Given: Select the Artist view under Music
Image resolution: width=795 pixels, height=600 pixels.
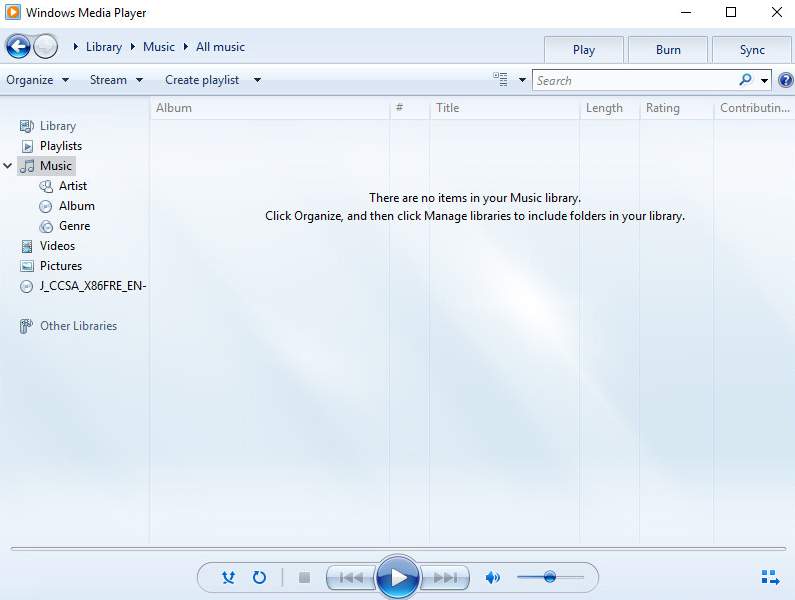Looking at the screenshot, I should point(73,186).
